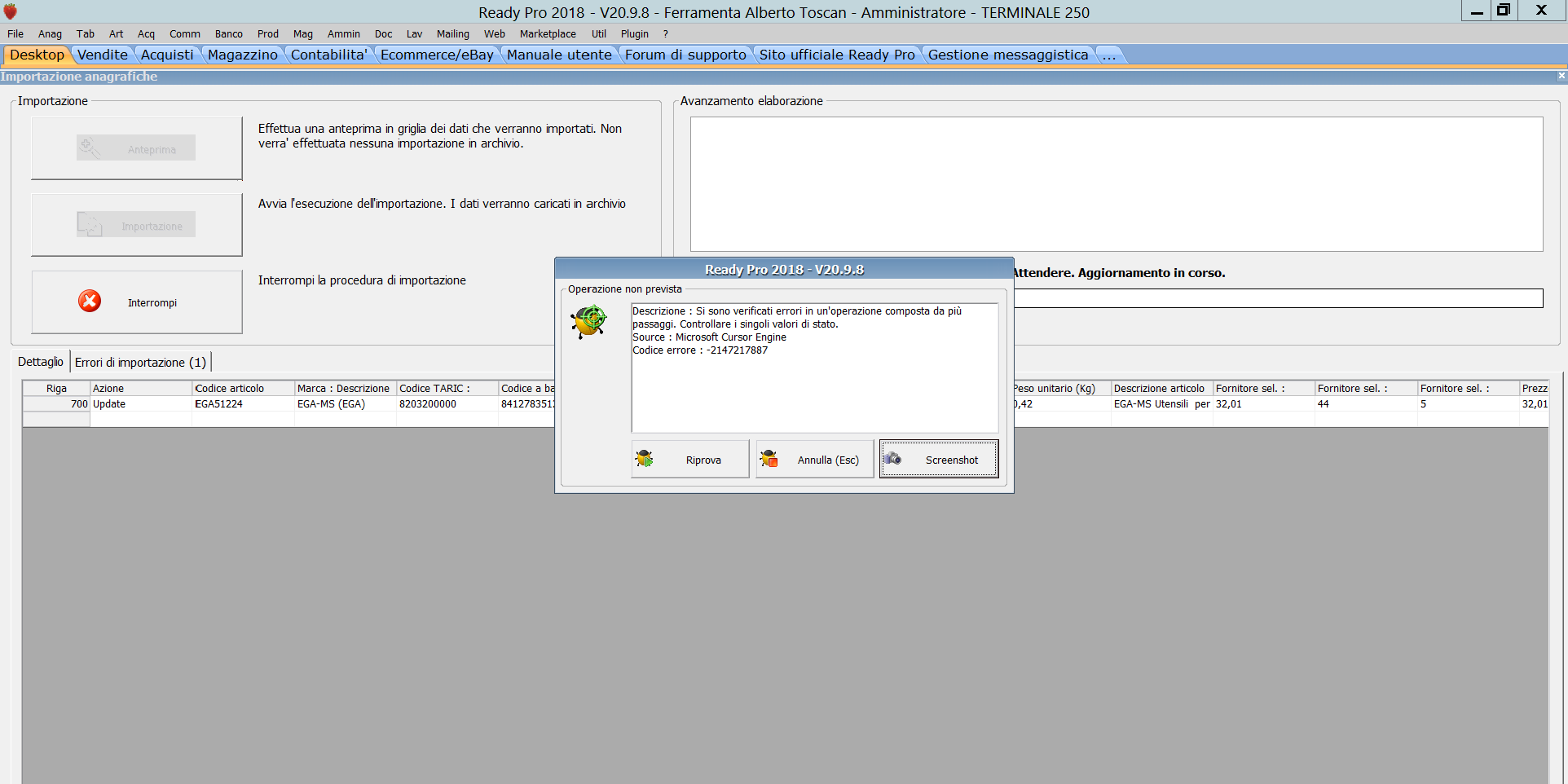Open the Prod menu
Screen dimensions: 1568x784
tap(268, 34)
